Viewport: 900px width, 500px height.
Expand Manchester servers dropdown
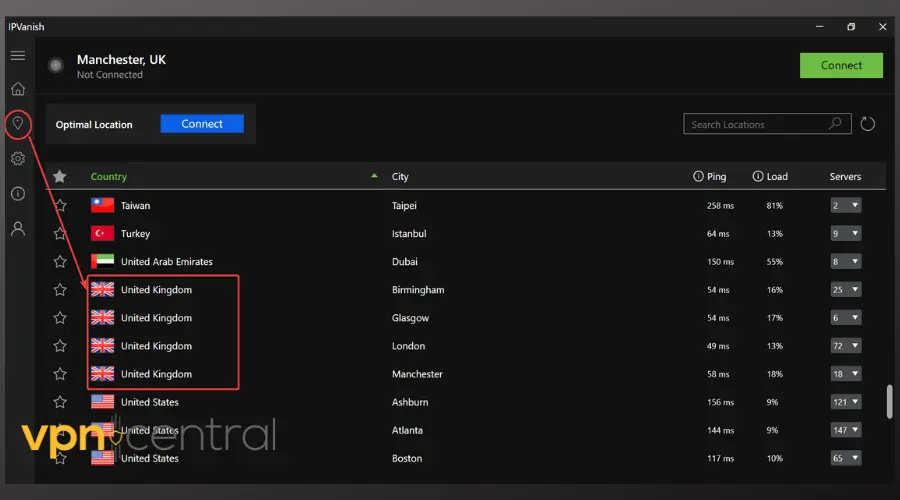[845, 374]
